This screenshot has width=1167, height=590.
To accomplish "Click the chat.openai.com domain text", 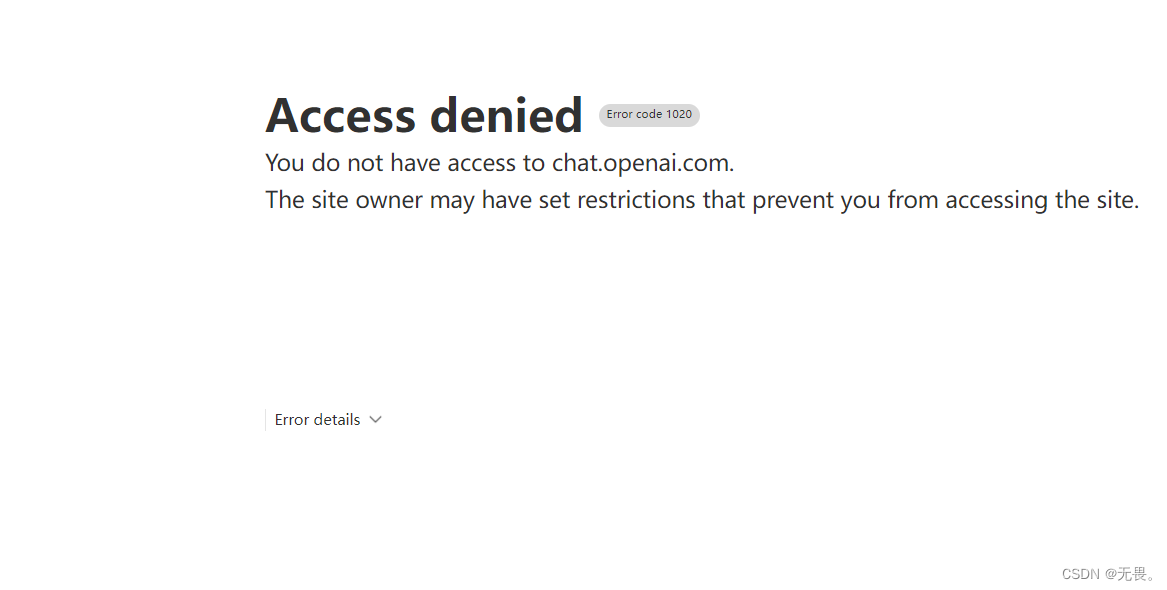I will pyautogui.click(x=640, y=162).
